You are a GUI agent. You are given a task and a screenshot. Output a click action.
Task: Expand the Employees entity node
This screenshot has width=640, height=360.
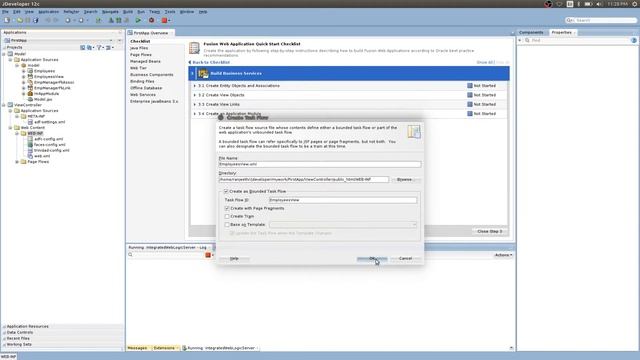[24, 71]
